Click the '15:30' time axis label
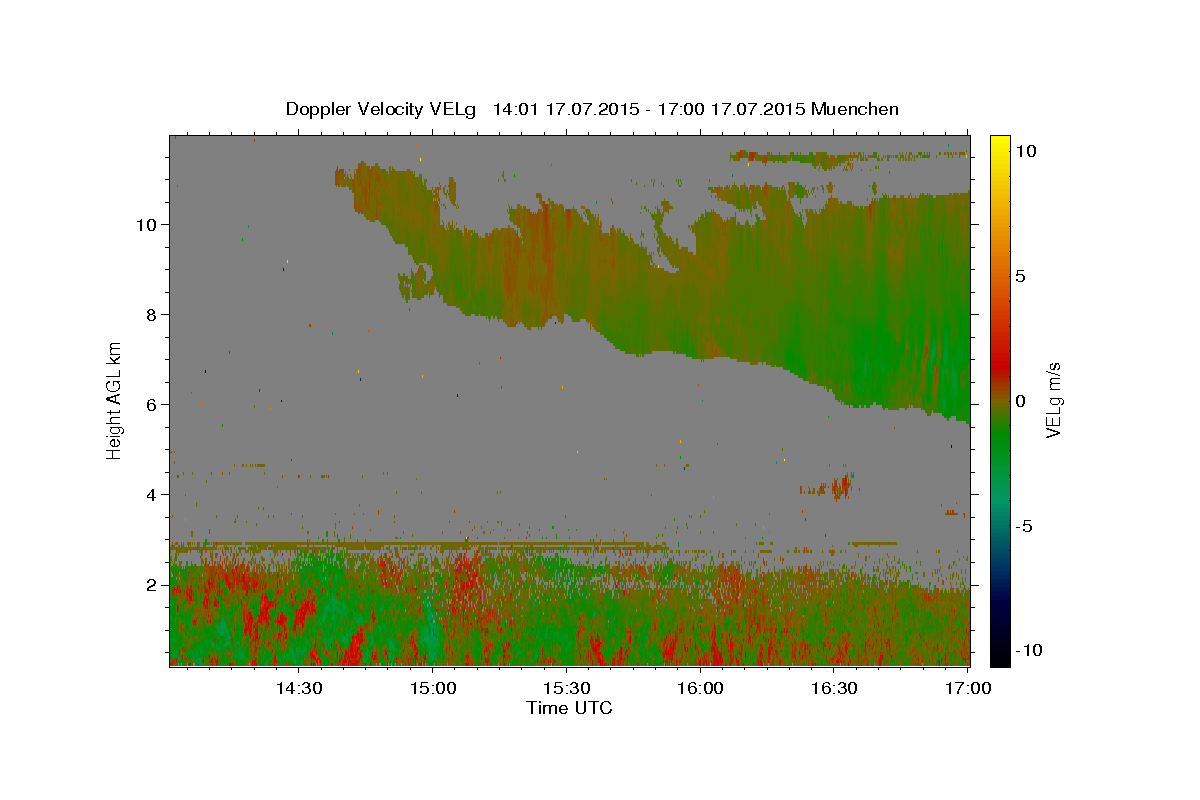 [x=566, y=688]
